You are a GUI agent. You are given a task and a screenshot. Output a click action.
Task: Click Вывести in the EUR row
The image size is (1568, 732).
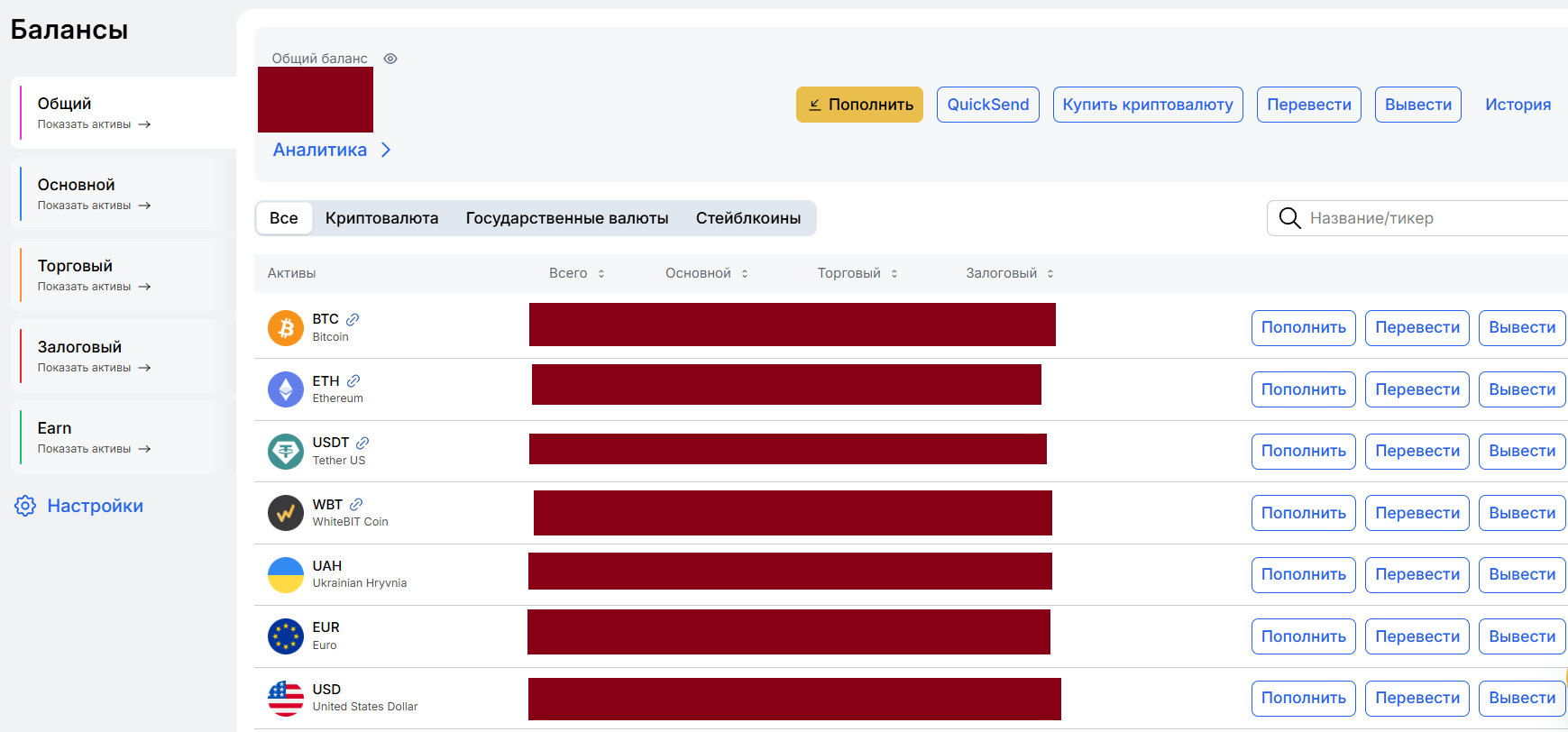1522,636
